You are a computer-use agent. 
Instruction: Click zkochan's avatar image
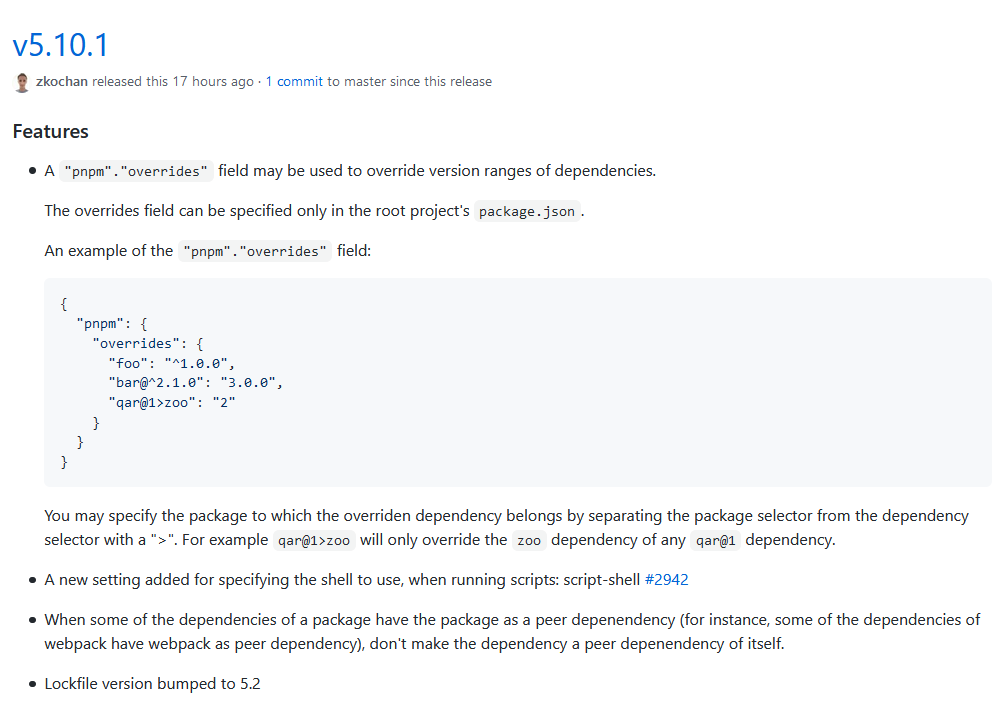(22, 82)
